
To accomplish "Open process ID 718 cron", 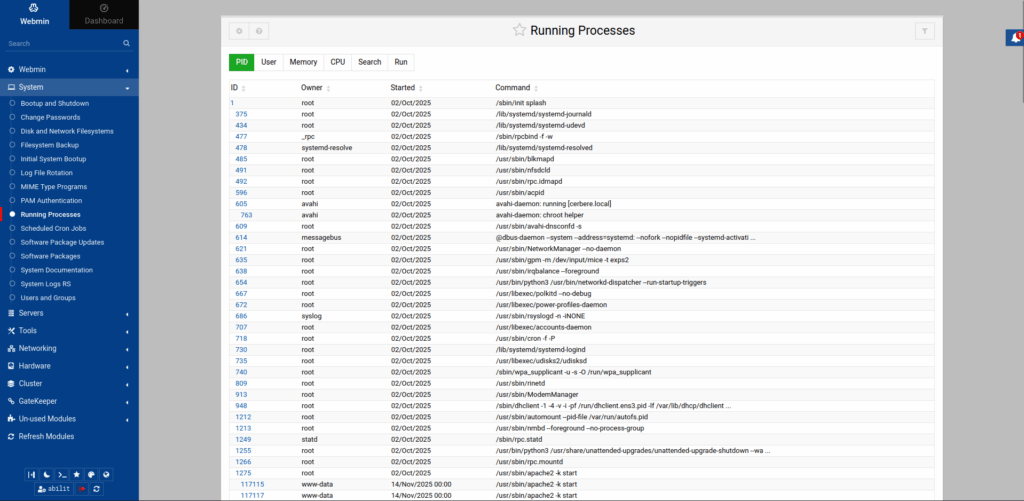I will tap(241, 338).
